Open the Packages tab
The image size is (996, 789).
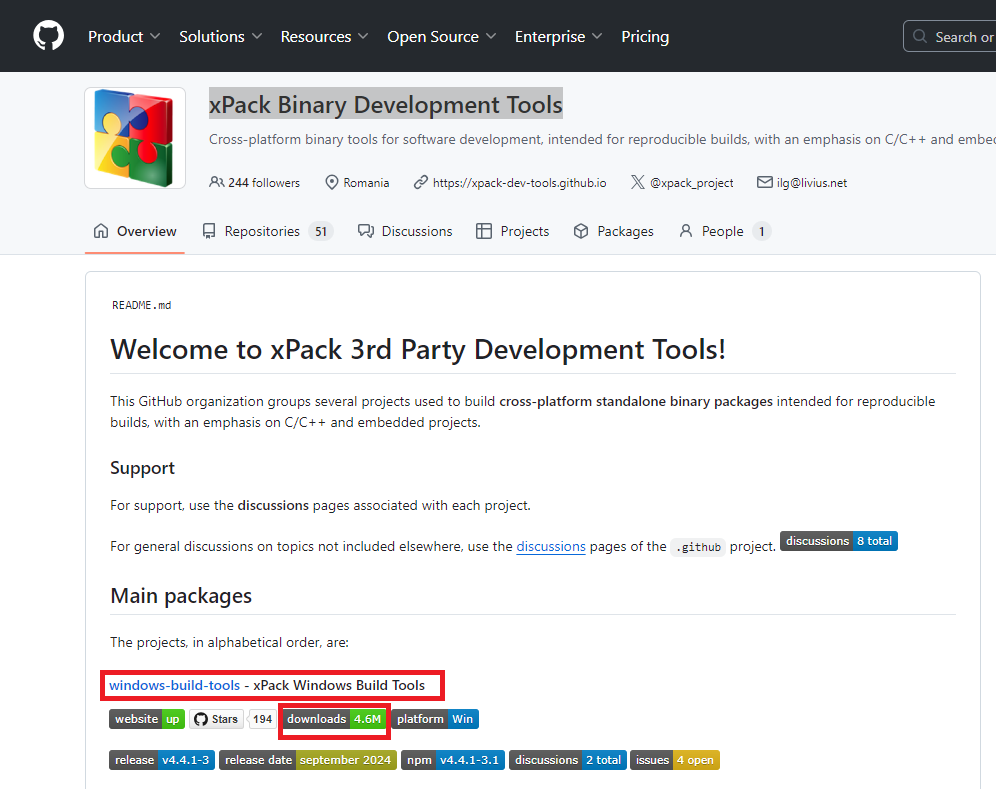(613, 231)
